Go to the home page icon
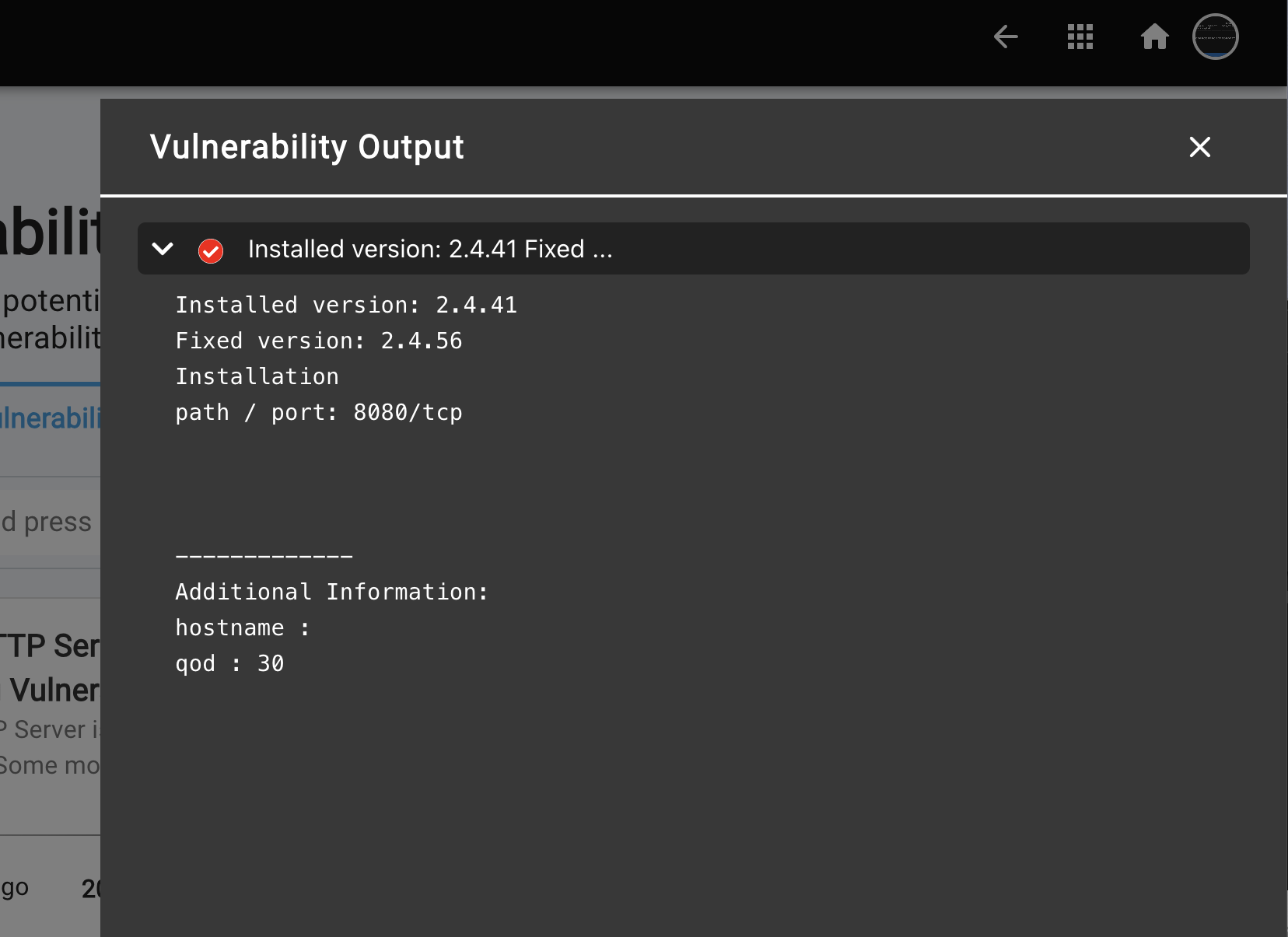Image resolution: width=1288 pixels, height=937 pixels. coord(1154,37)
